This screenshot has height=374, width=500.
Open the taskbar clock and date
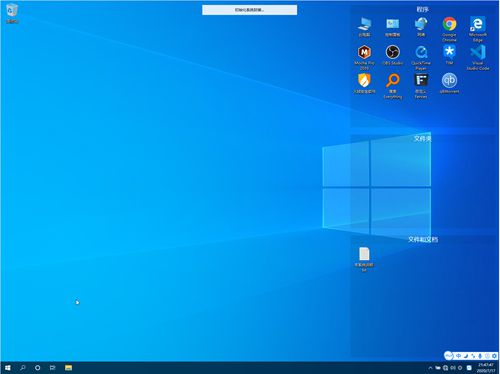(486, 368)
